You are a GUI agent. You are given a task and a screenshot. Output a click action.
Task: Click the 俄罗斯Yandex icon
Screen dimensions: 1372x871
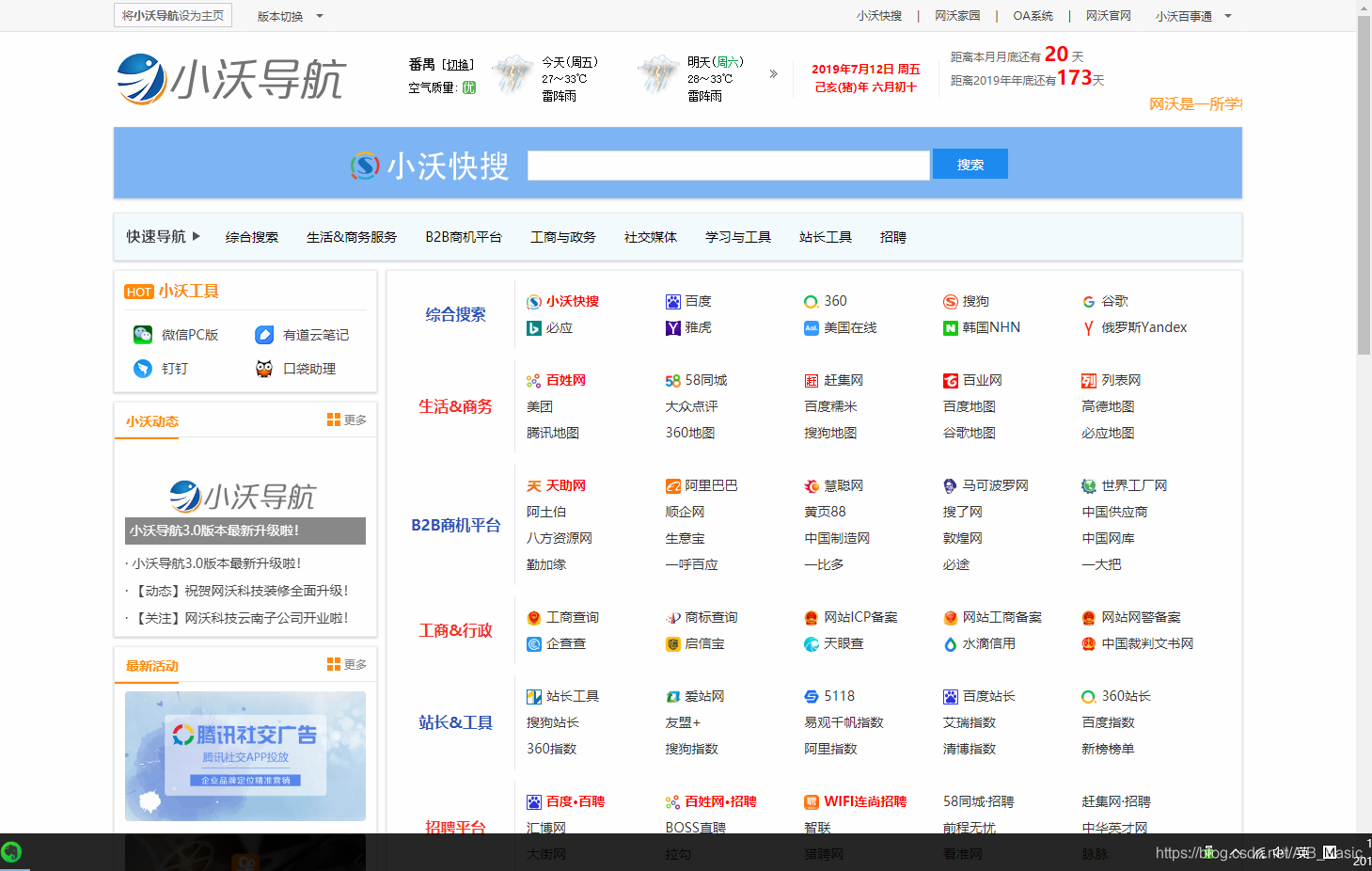[x=1089, y=328]
